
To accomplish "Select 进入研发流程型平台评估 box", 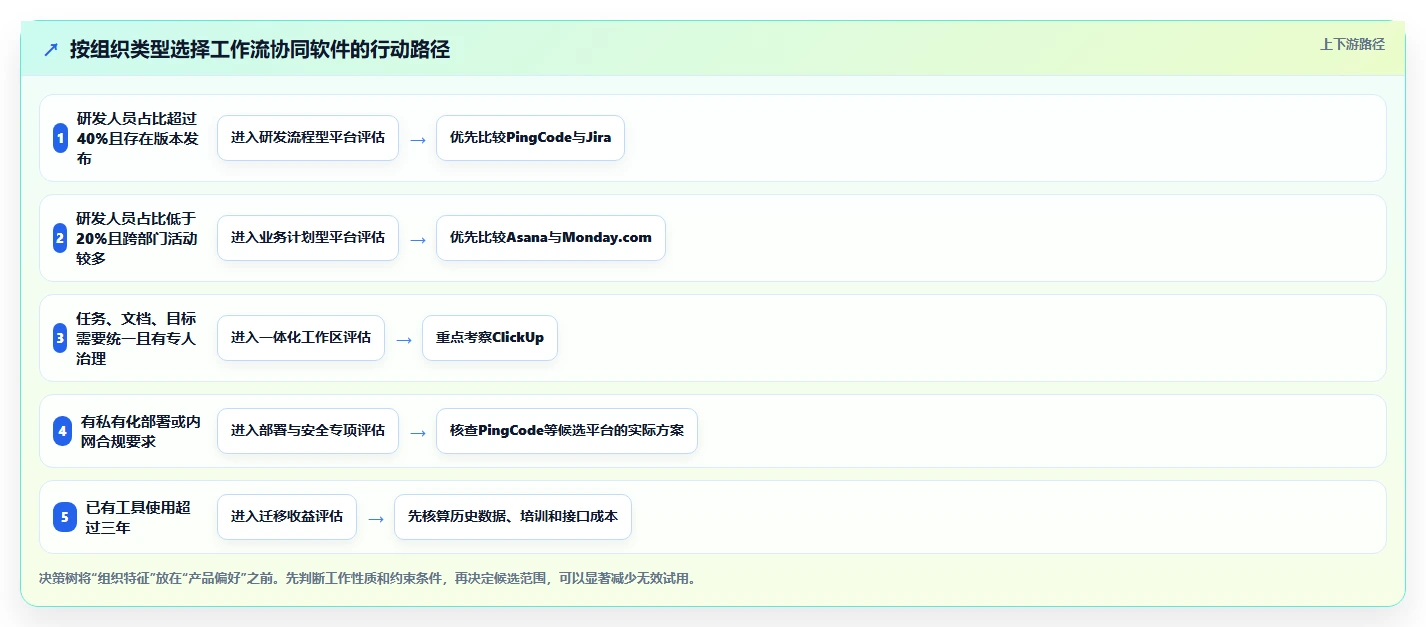I will (x=308, y=138).
